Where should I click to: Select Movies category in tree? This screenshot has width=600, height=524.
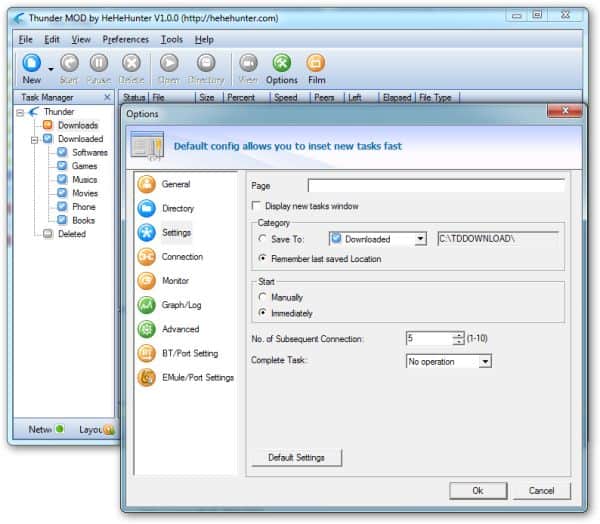pyautogui.click(x=85, y=193)
